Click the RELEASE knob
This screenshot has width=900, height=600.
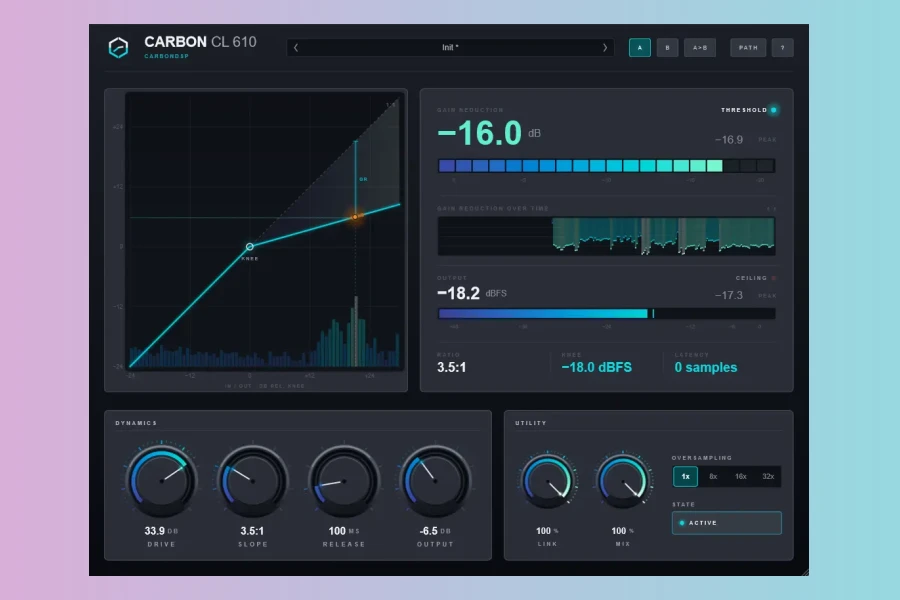coord(344,481)
